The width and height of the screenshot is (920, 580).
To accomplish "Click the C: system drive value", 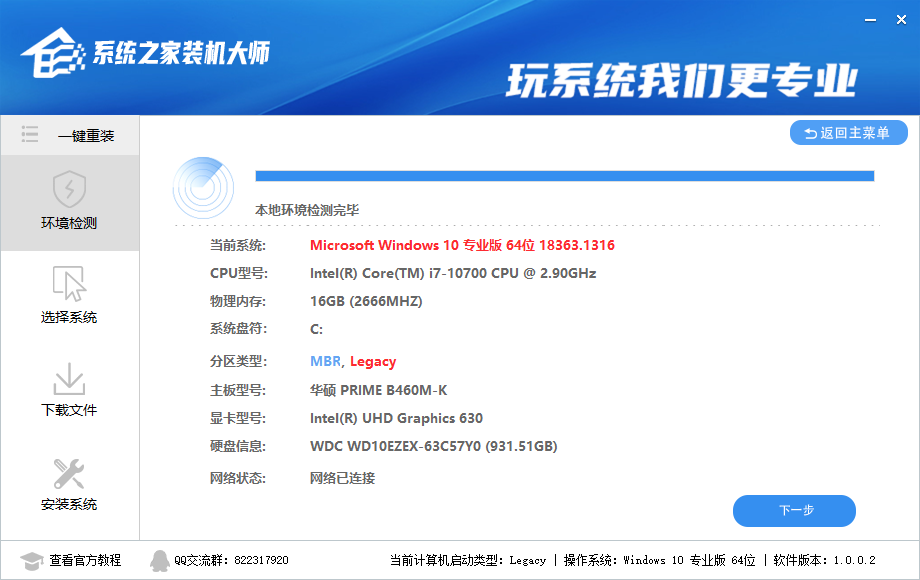I will coord(316,330).
